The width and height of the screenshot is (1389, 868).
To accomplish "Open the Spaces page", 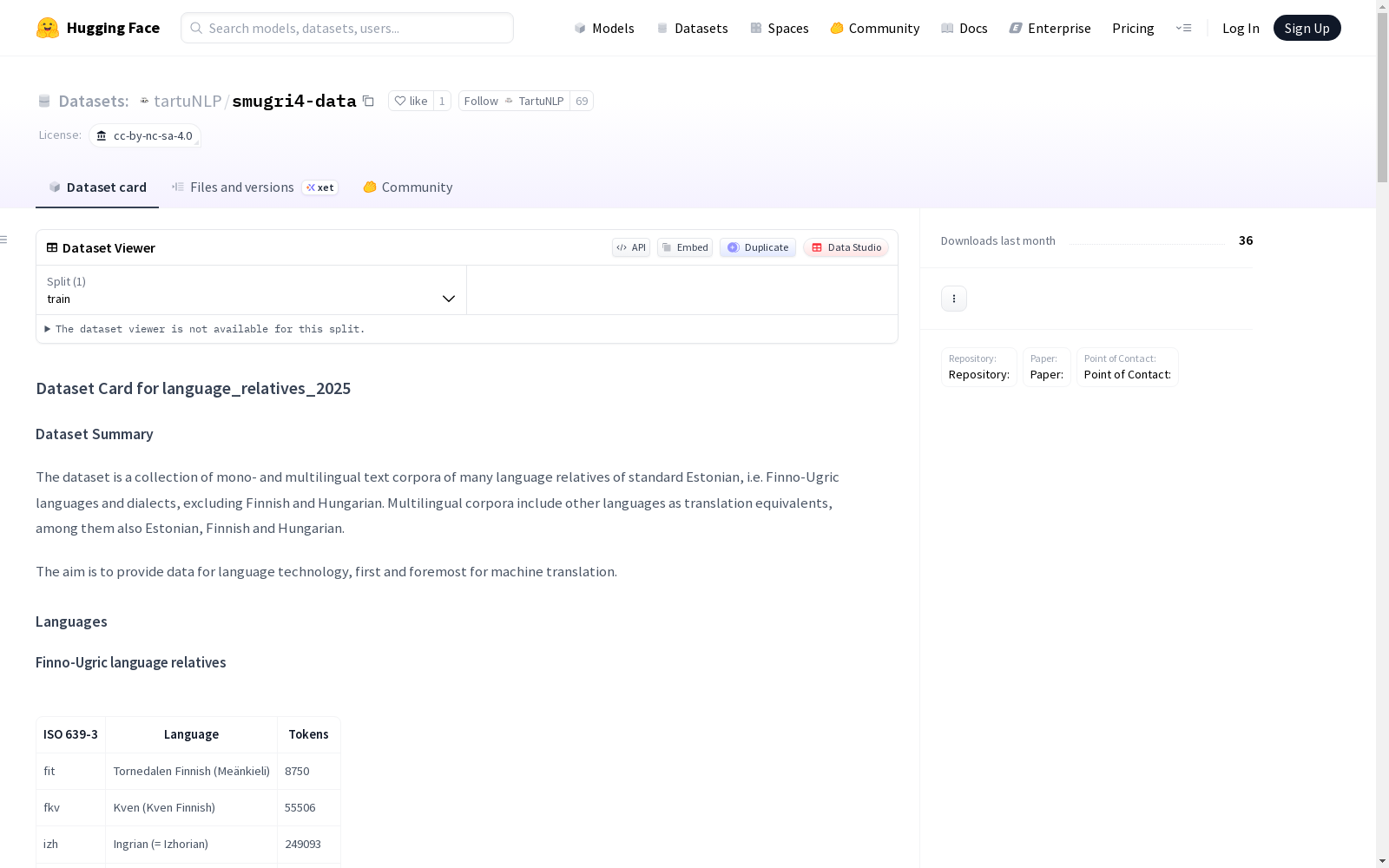I will [779, 28].
